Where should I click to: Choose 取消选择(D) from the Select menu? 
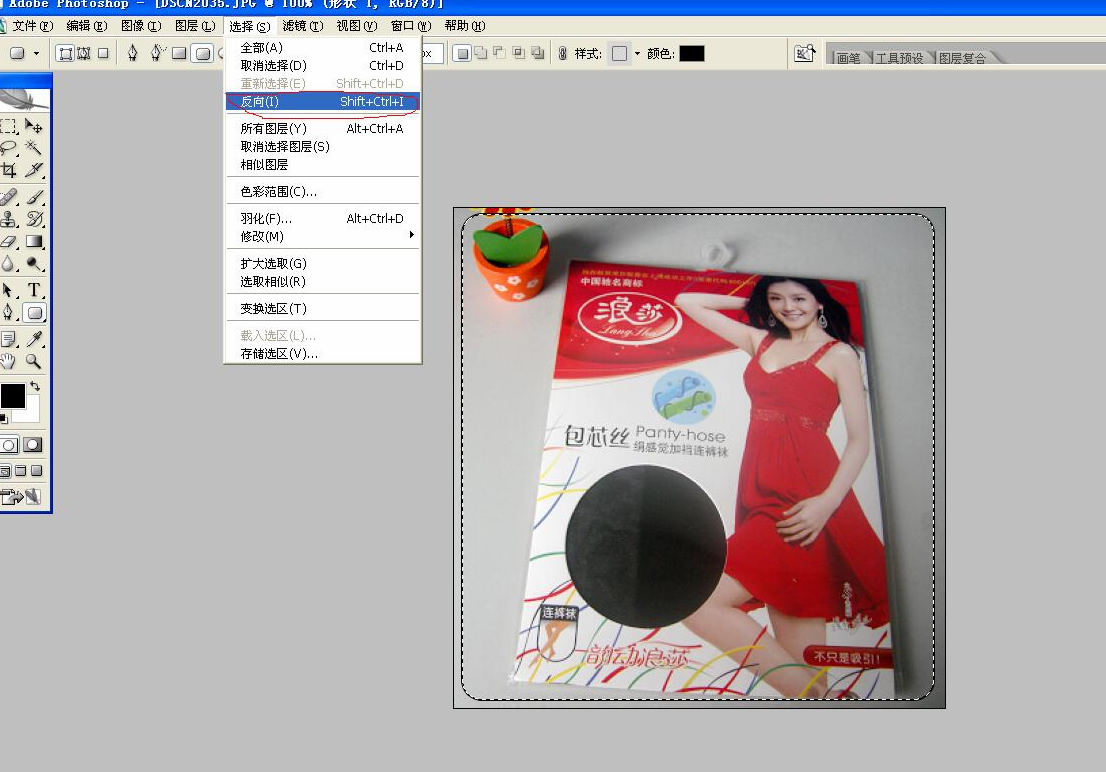[322, 66]
